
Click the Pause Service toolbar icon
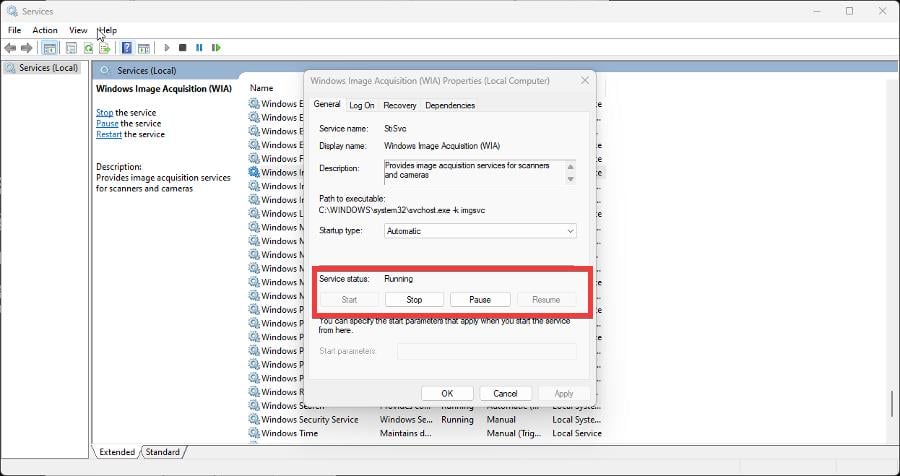(x=199, y=48)
